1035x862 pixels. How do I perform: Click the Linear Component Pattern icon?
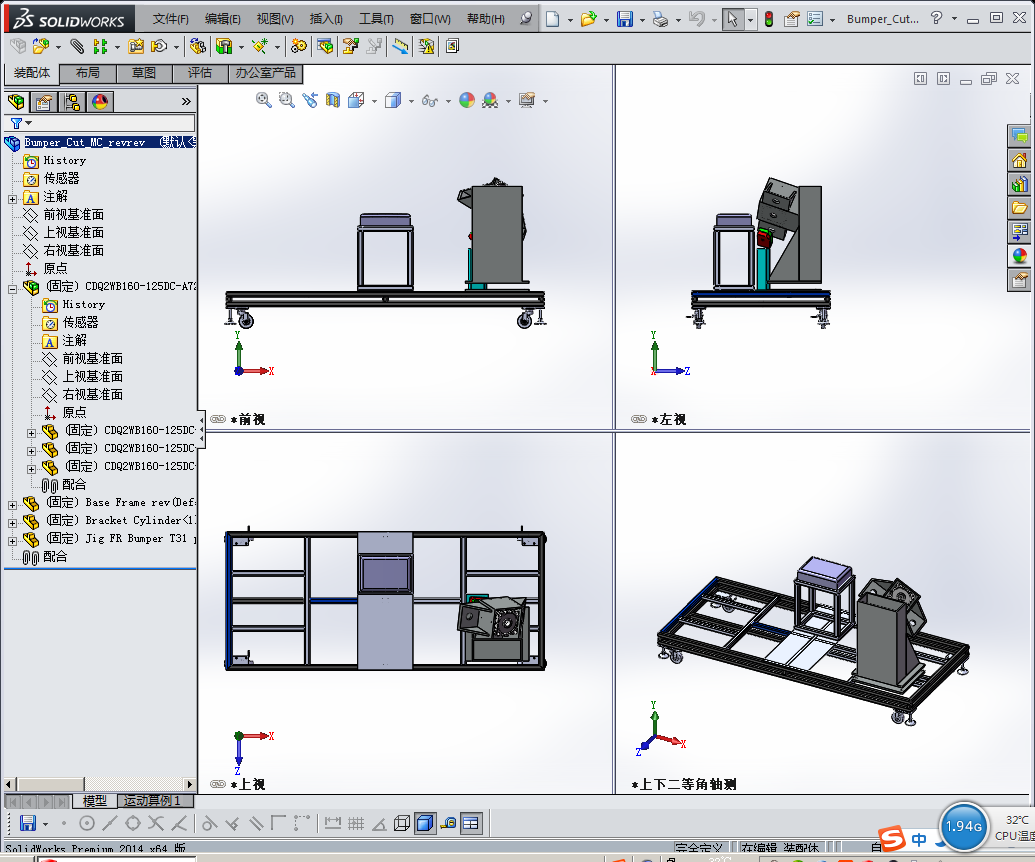tap(100, 46)
